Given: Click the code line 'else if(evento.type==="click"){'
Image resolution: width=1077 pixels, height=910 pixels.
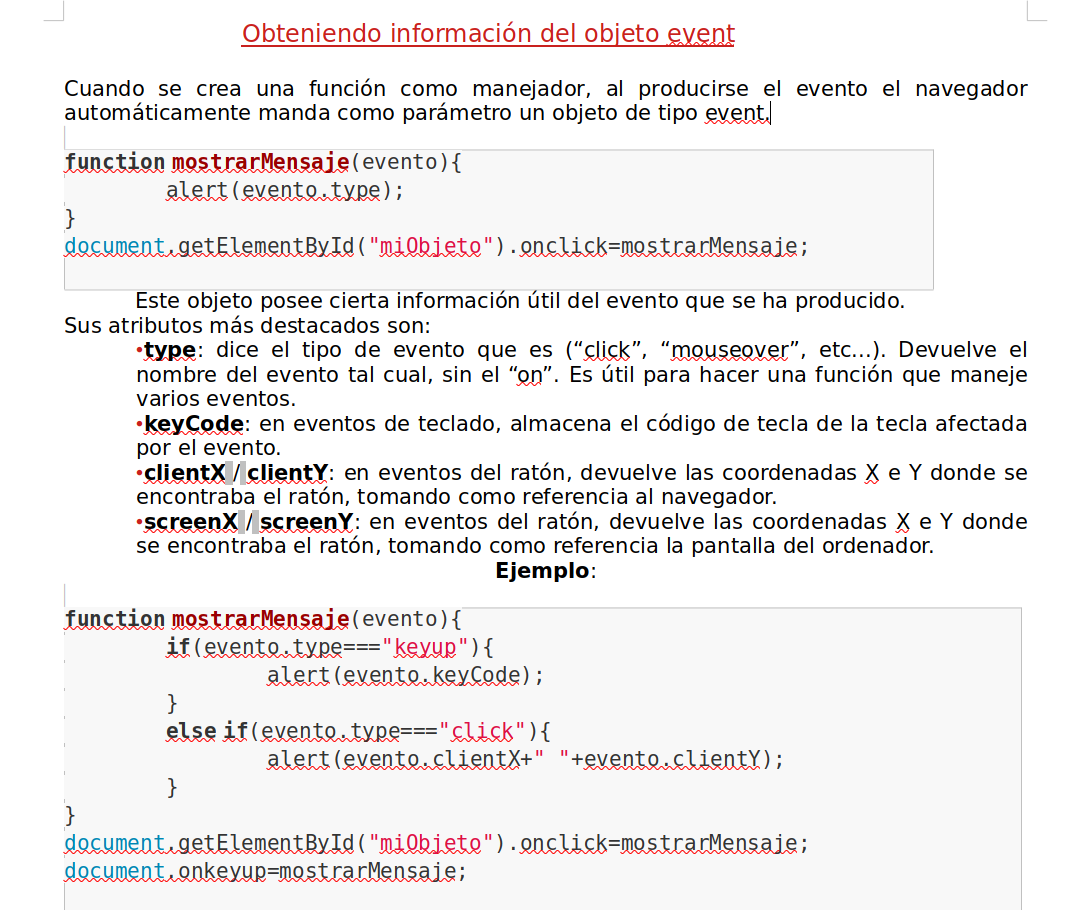Looking at the screenshot, I should point(358,731).
